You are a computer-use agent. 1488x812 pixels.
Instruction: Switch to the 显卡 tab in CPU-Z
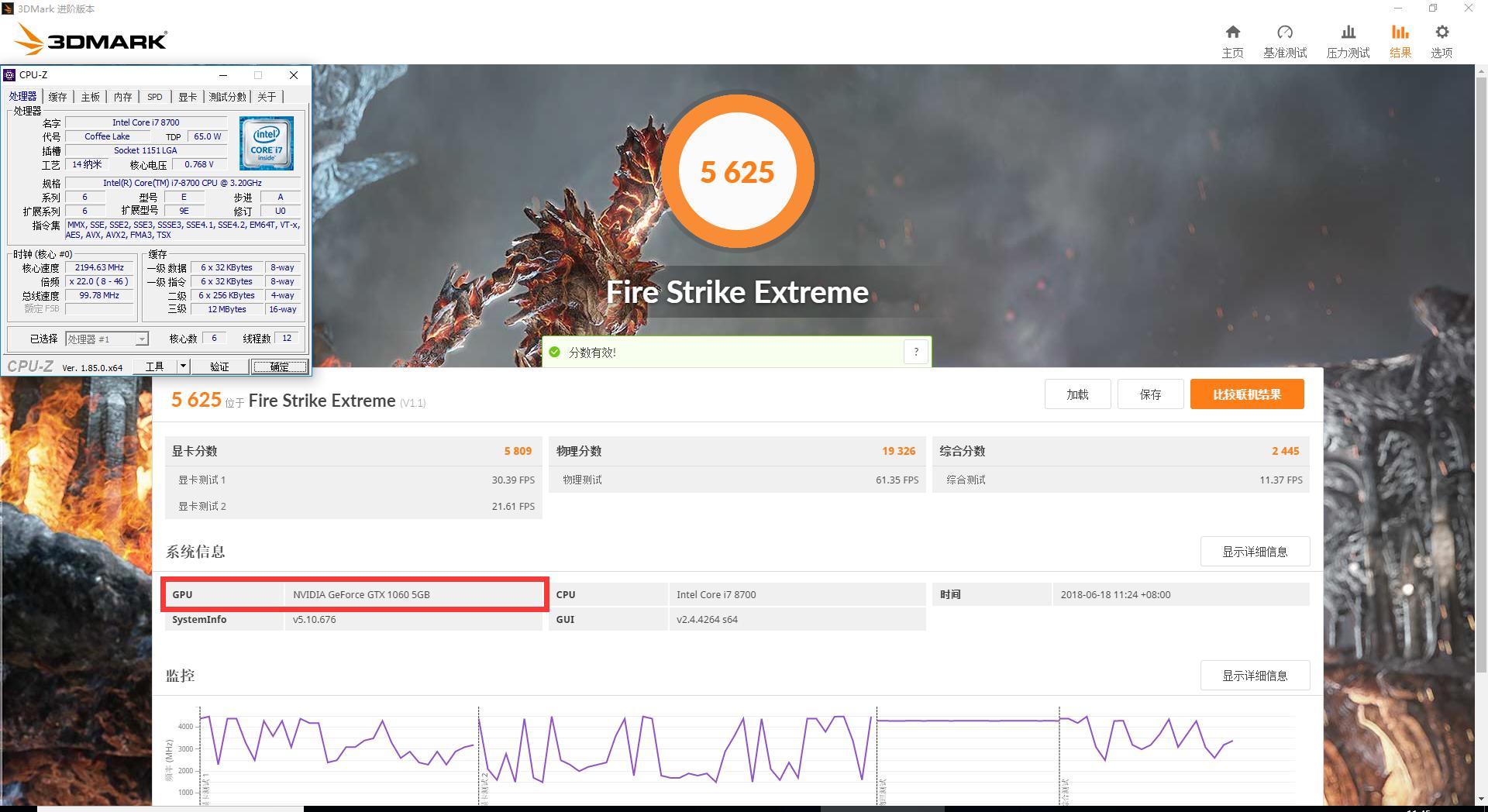(188, 96)
